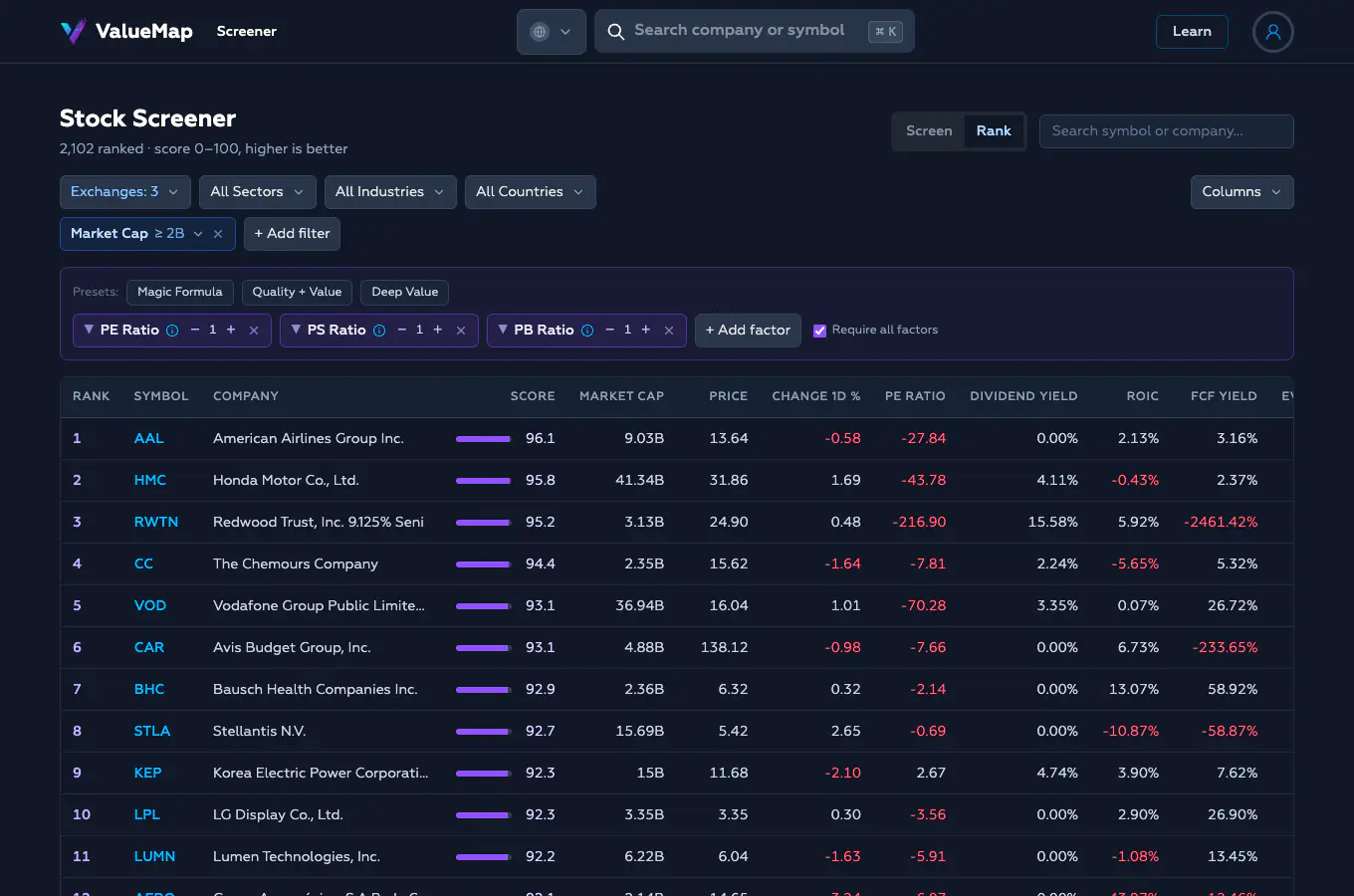Open the RWTN symbol link
The width and height of the screenshot is (1354, 896).
tap(156, 523)
